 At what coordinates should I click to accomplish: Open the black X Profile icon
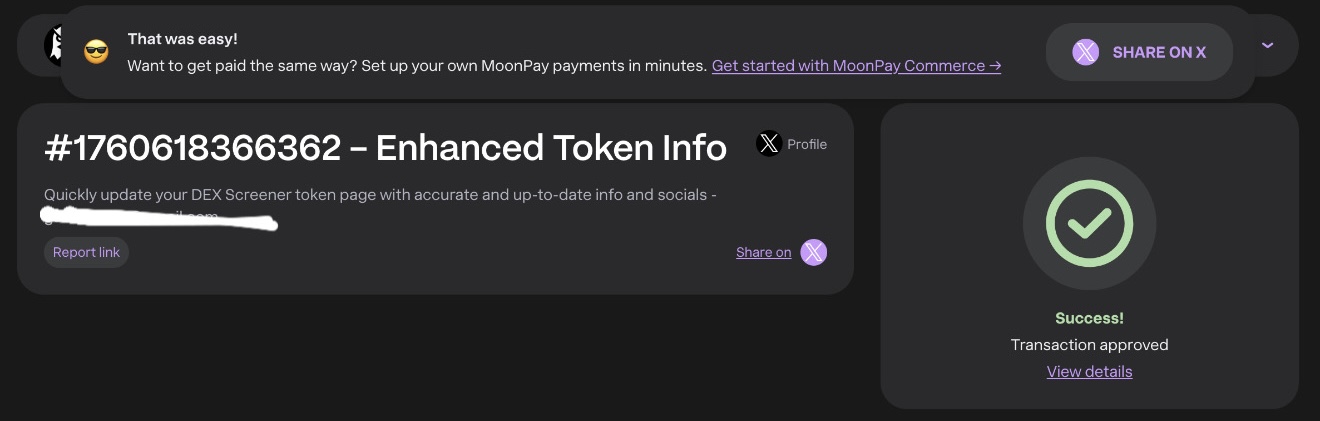[768, 144]
